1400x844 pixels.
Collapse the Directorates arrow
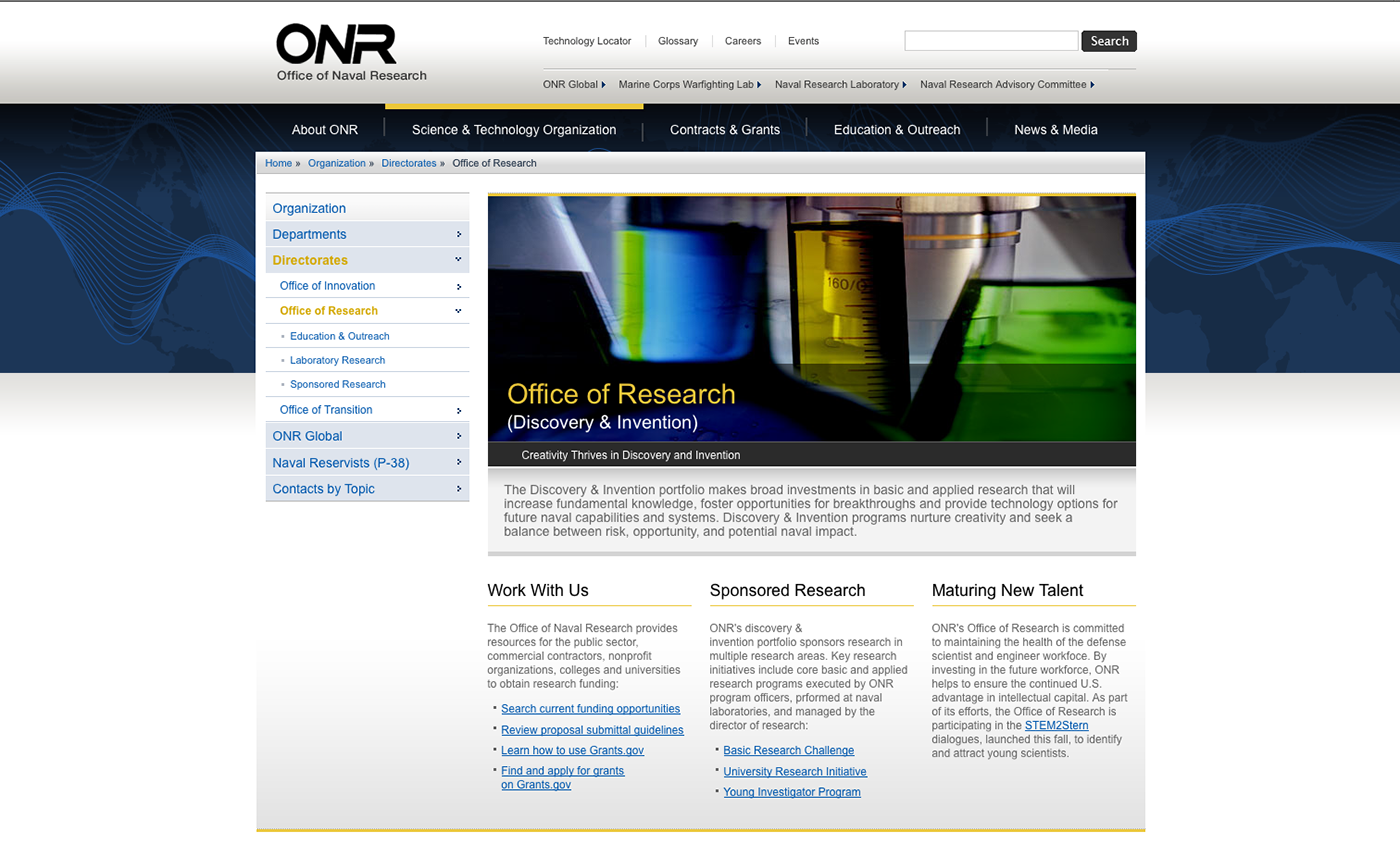(x=458, y=259)
